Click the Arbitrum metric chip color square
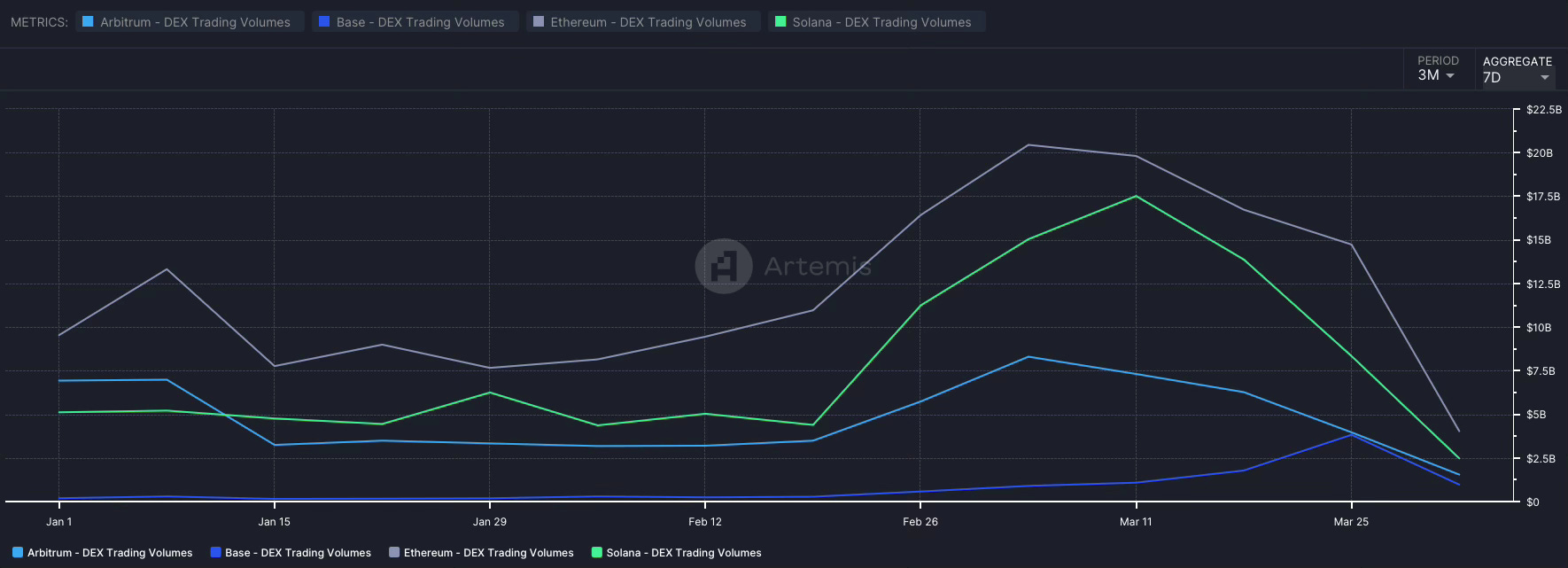Screen dimensions: 1568x568 coord(88,21)
